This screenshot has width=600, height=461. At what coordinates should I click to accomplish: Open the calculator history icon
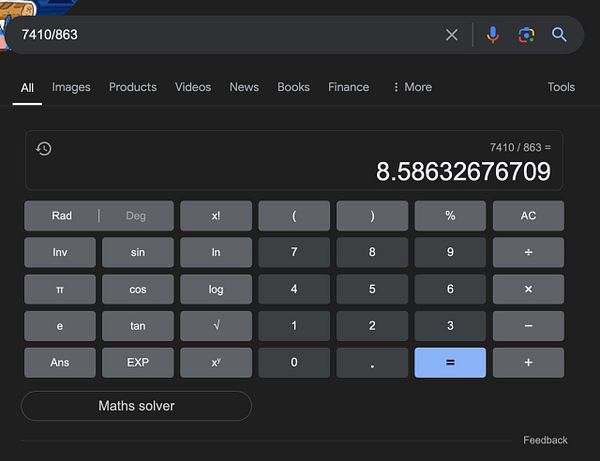coord(44,148)
